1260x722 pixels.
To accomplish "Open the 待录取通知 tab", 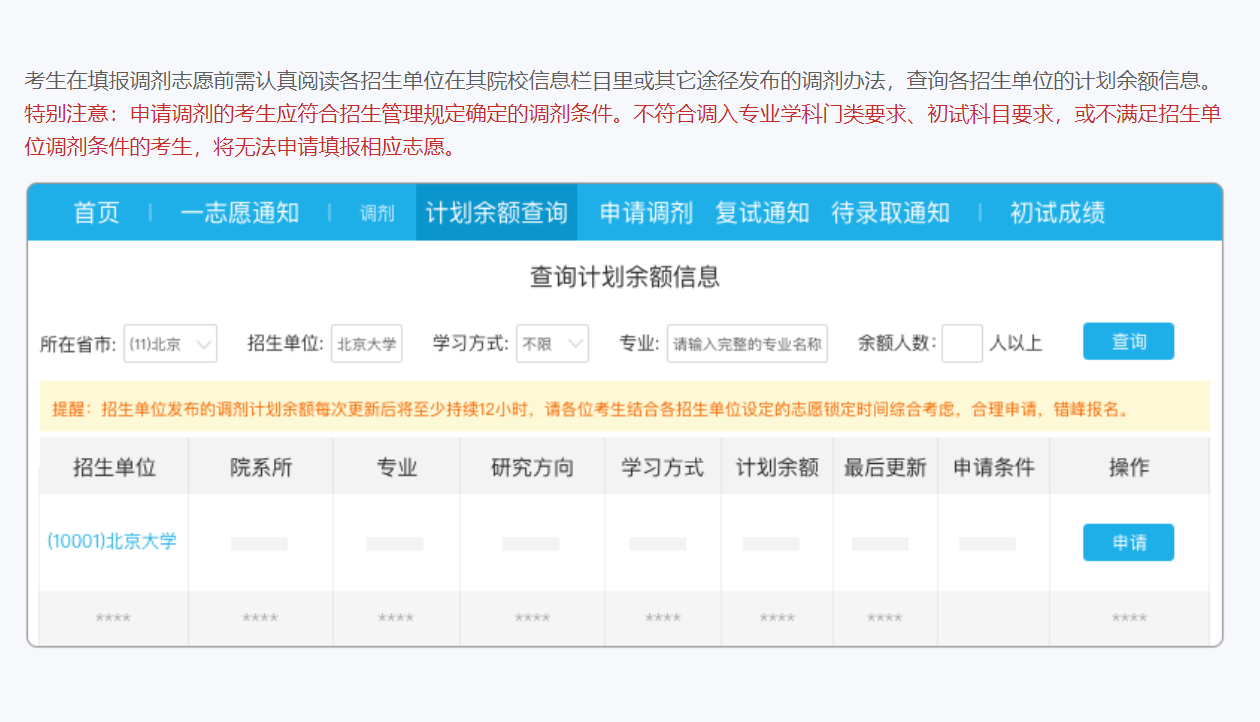I will (x=891, y=212).
